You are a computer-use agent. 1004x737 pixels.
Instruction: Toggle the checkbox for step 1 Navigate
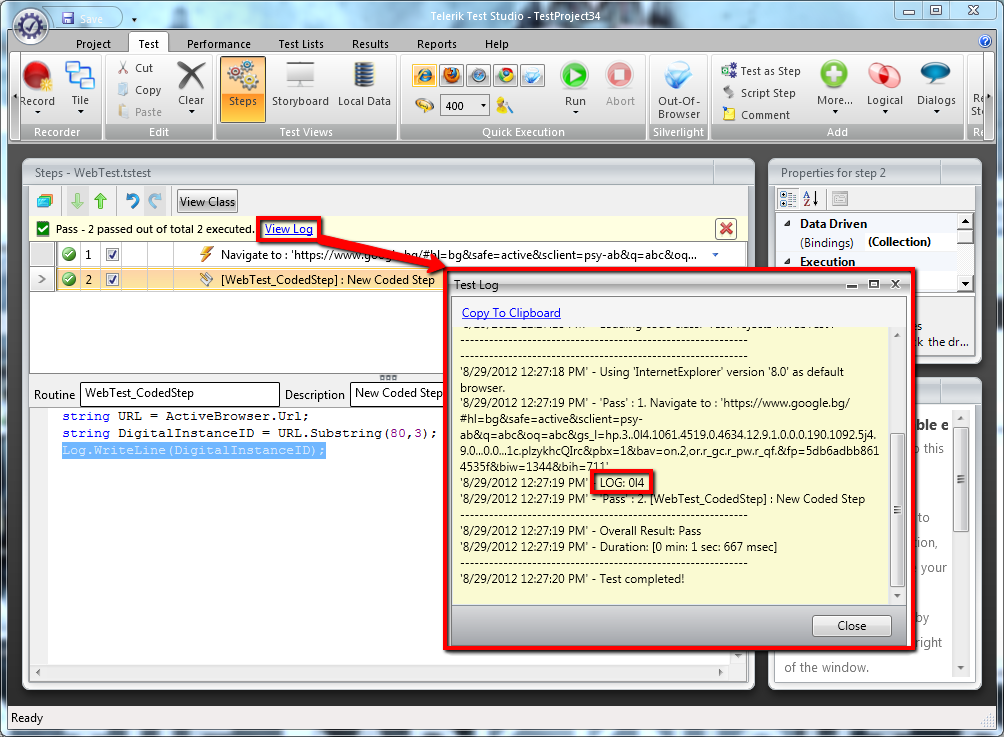pos(112,254)
